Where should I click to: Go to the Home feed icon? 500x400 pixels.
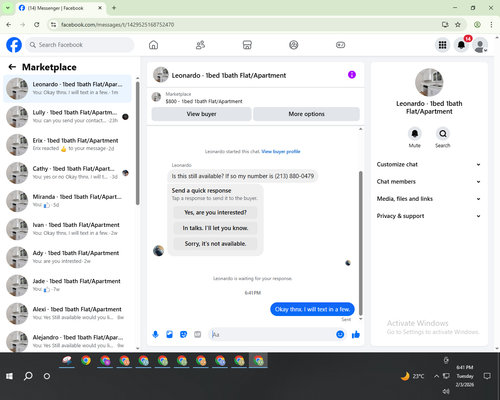tap(153, 45)
